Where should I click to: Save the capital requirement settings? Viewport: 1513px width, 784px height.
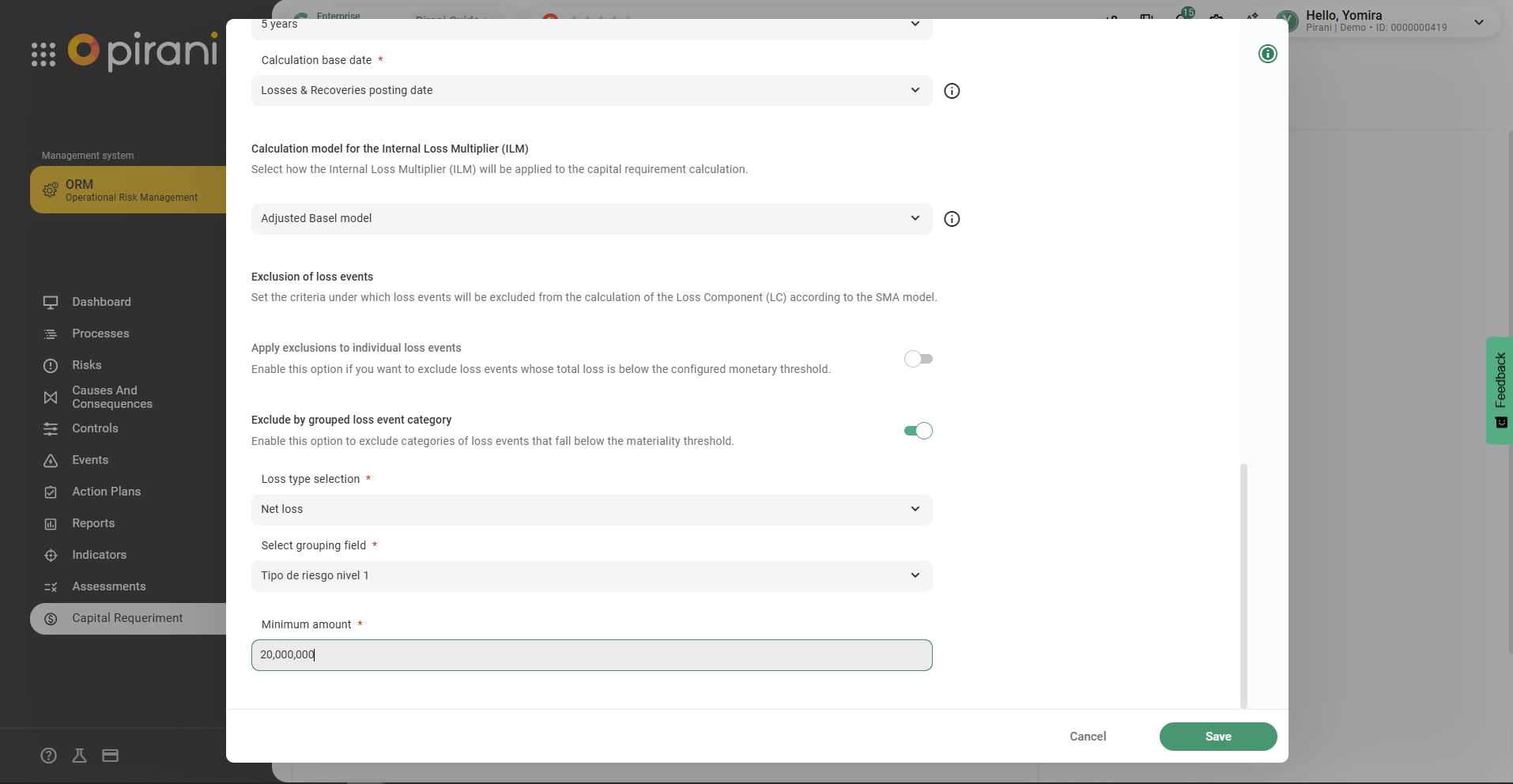click(1217, 737)
